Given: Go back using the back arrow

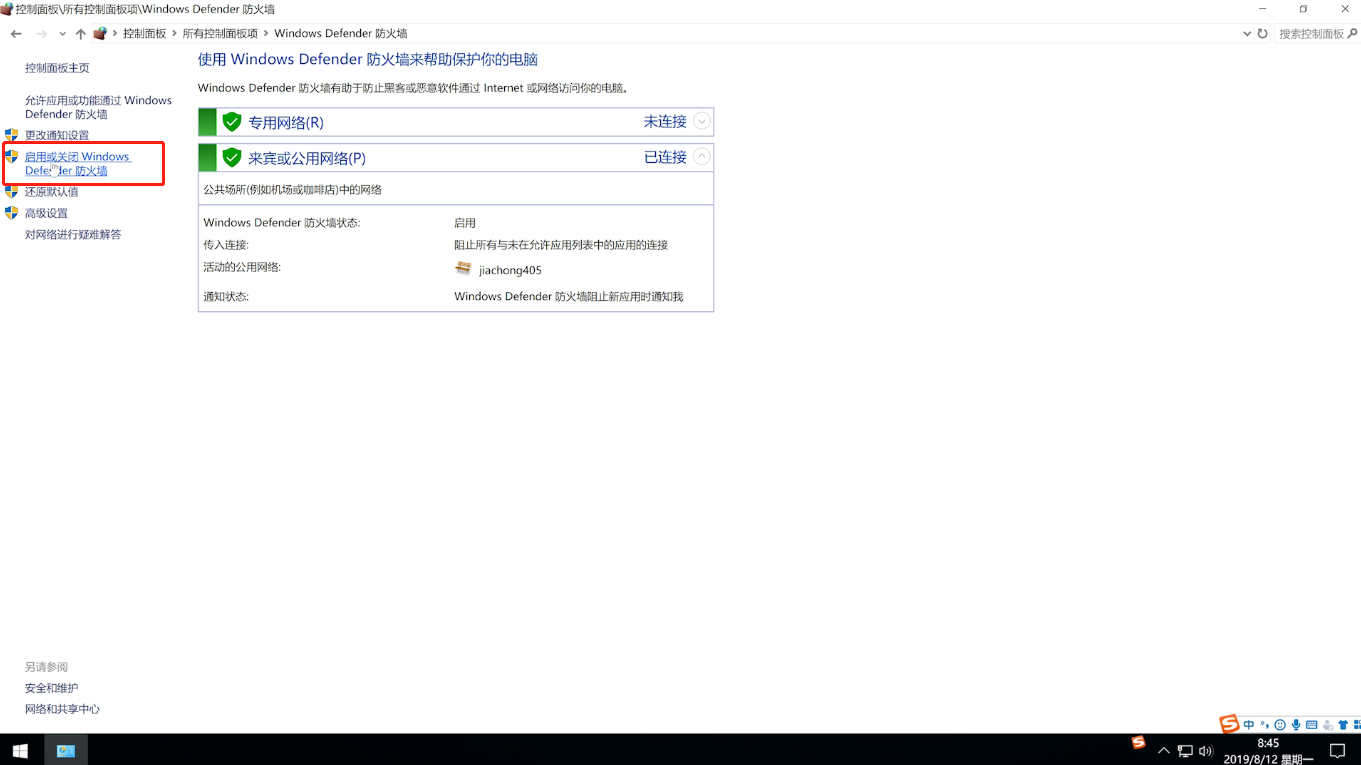Looking at the screenshot, I should (x=16, y=34).
